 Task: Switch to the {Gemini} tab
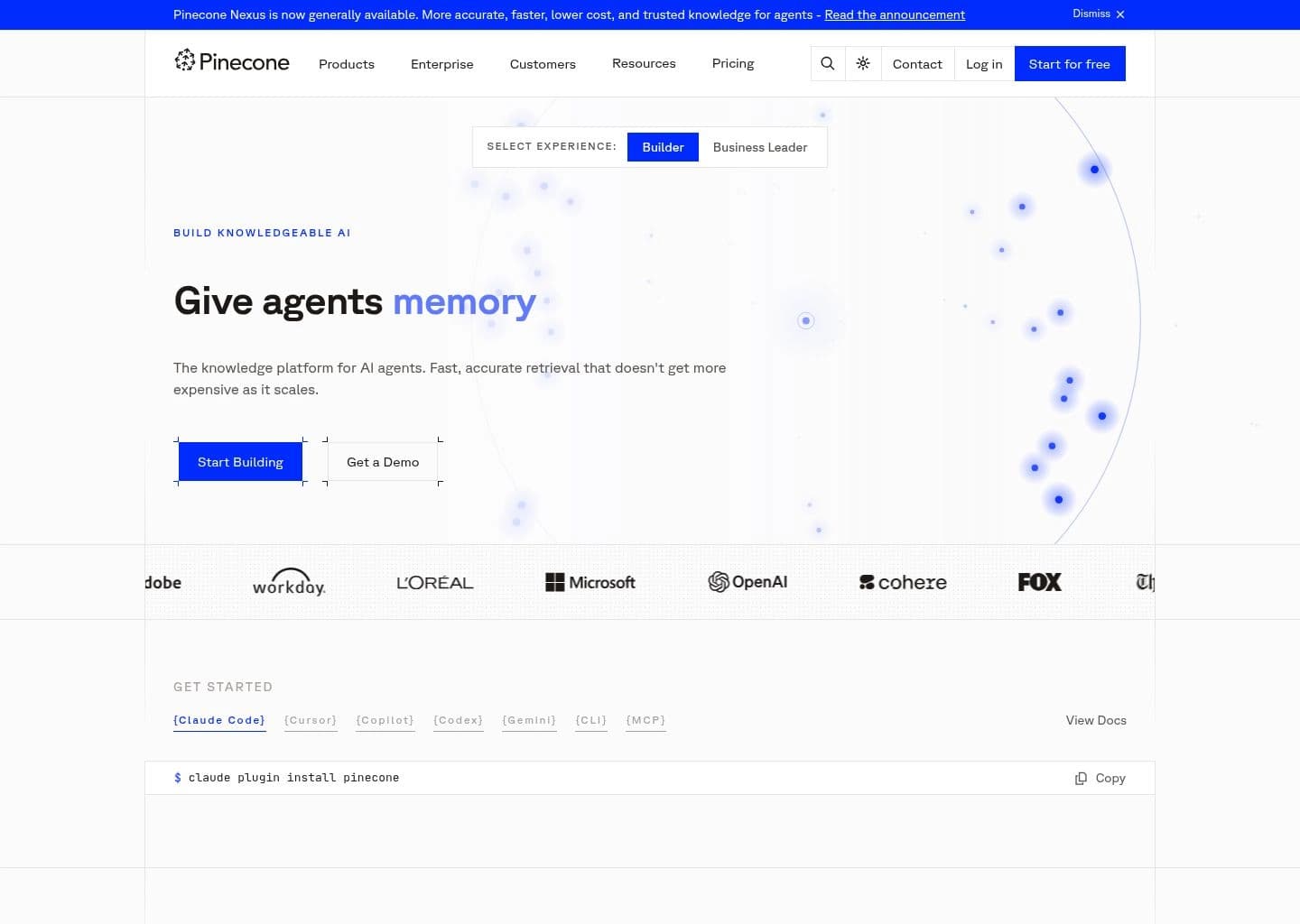click(529, 720)
